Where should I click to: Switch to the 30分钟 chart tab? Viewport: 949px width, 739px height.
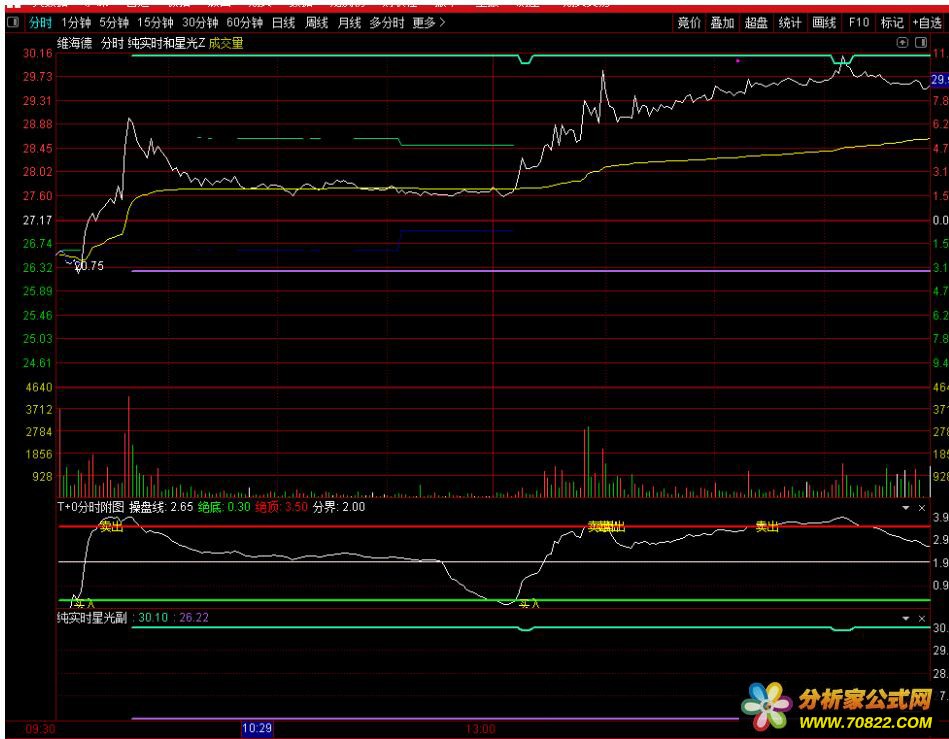pyautogui.click(x=200, y=23)
